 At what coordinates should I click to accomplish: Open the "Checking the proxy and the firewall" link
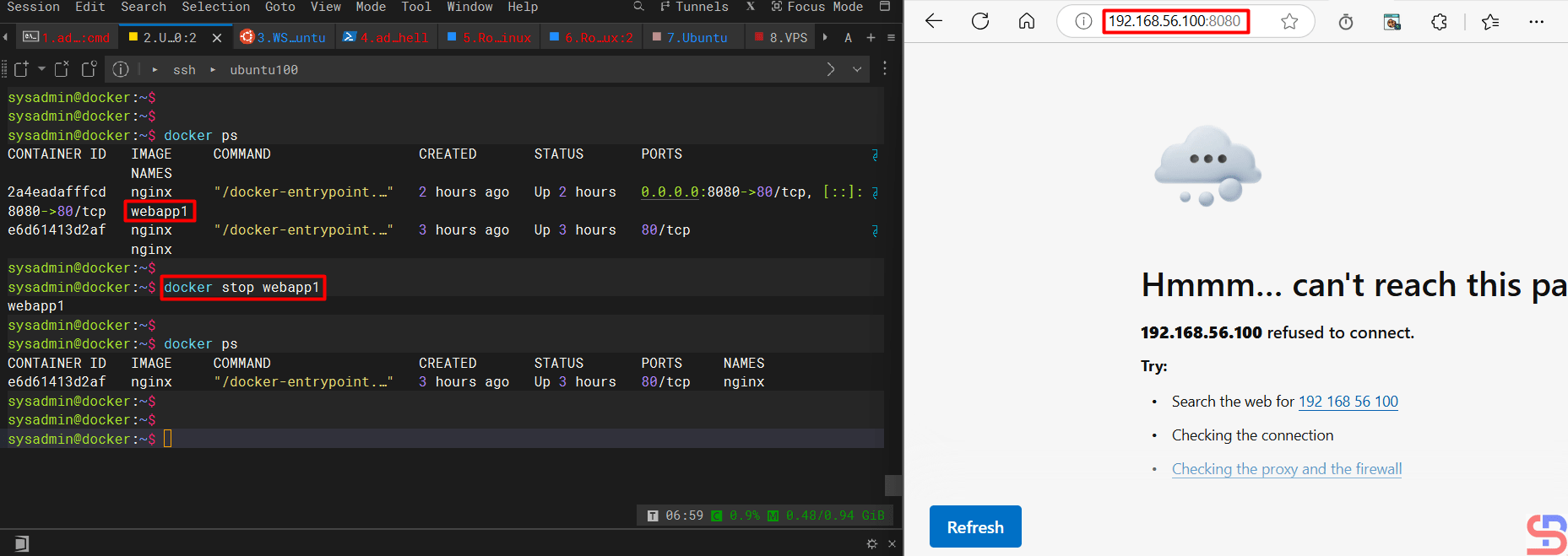1286,469
